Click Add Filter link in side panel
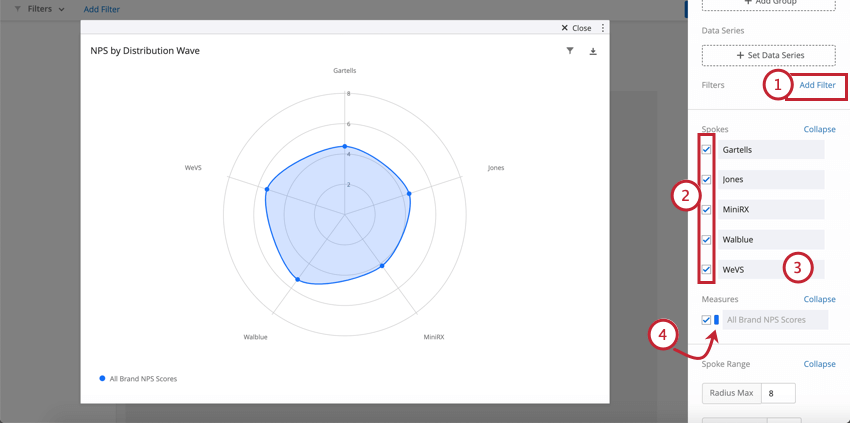This screenshot has height=423, width=850. (817, 85)
